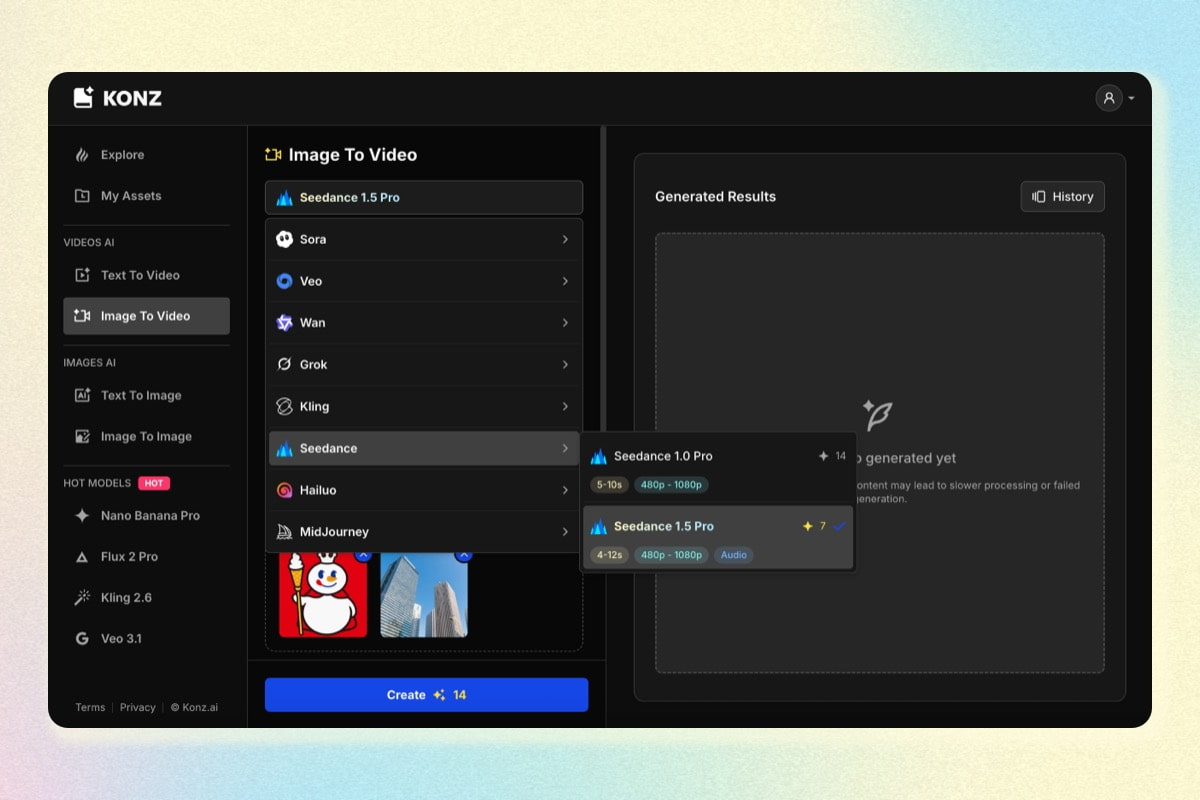This screenshot has height=800, width=1200.
Task: Click the Grok logo icon
Action: coord(284,365)
